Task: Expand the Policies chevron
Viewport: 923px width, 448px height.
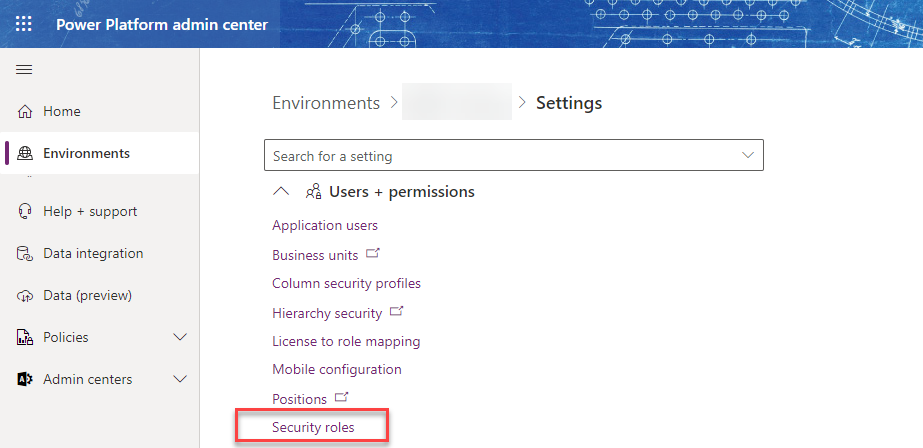Action: point(180,337)
